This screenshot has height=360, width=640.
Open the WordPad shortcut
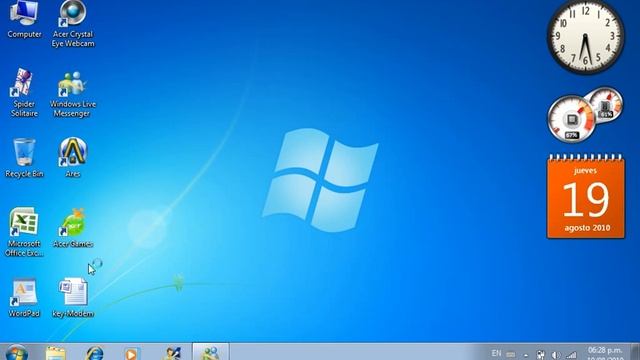click(24, 298)
